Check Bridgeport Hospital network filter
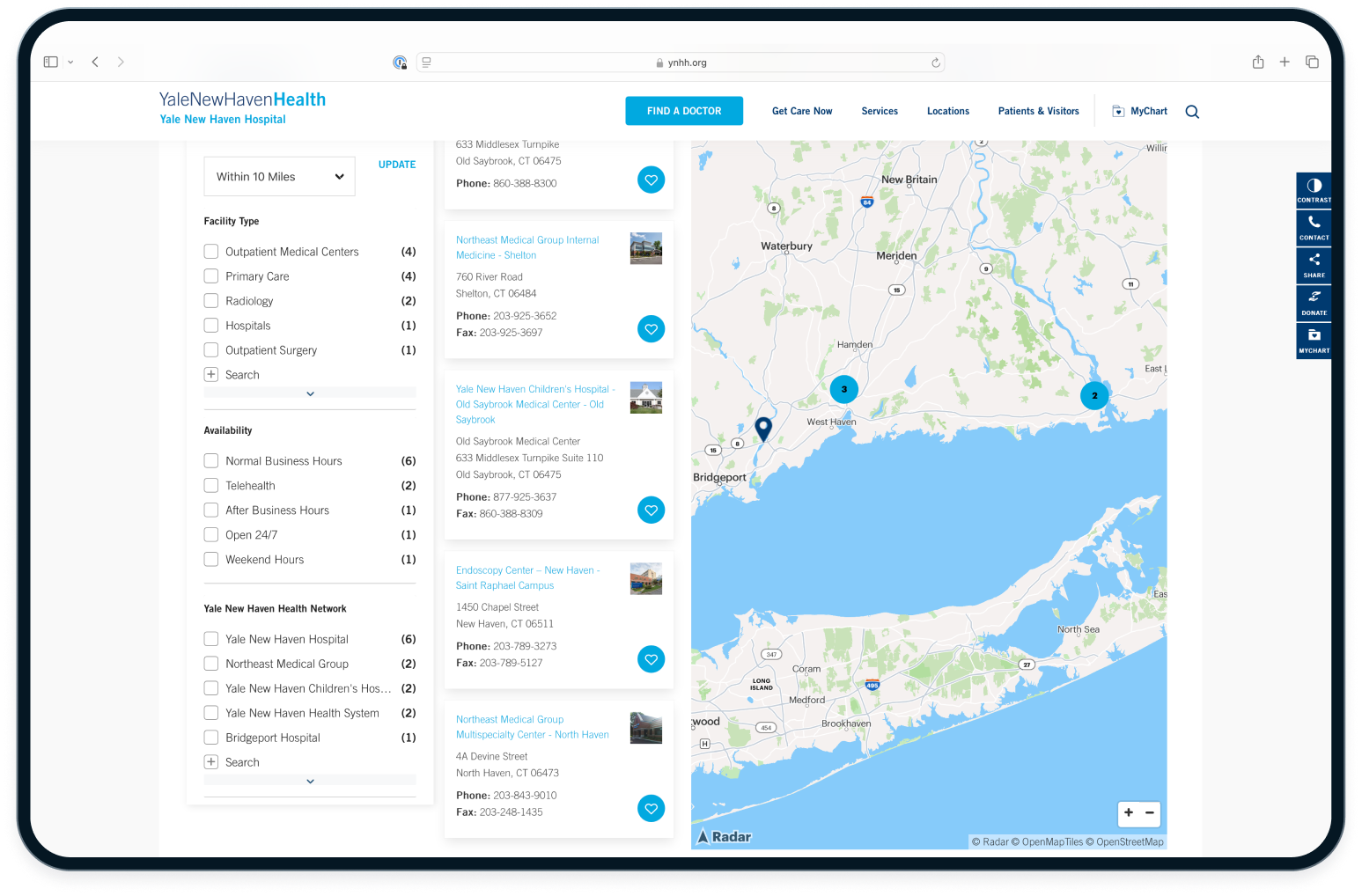The height and width of the screenshot is (896, 1362). 211,738
